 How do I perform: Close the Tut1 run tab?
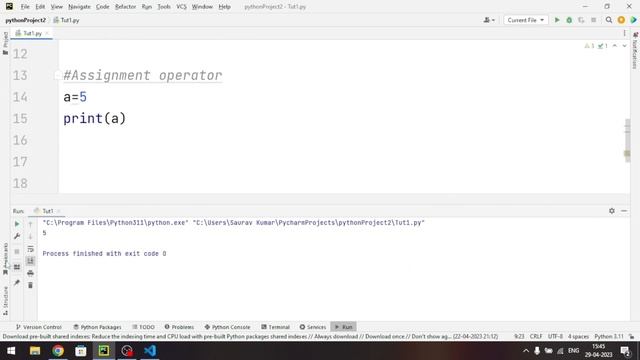59,211
